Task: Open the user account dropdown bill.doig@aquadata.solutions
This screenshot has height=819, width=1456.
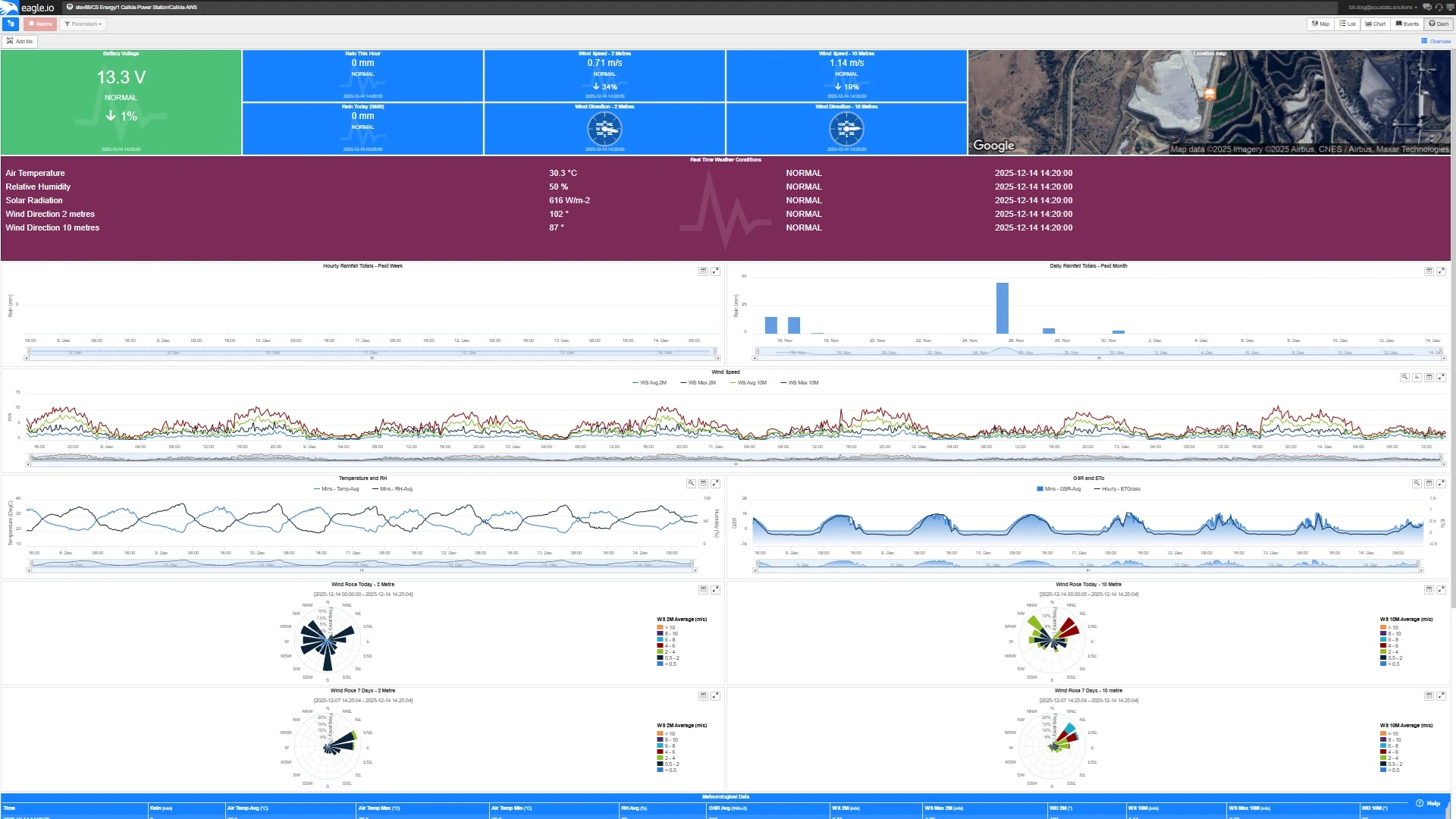Action: [x=1382, y=8]
